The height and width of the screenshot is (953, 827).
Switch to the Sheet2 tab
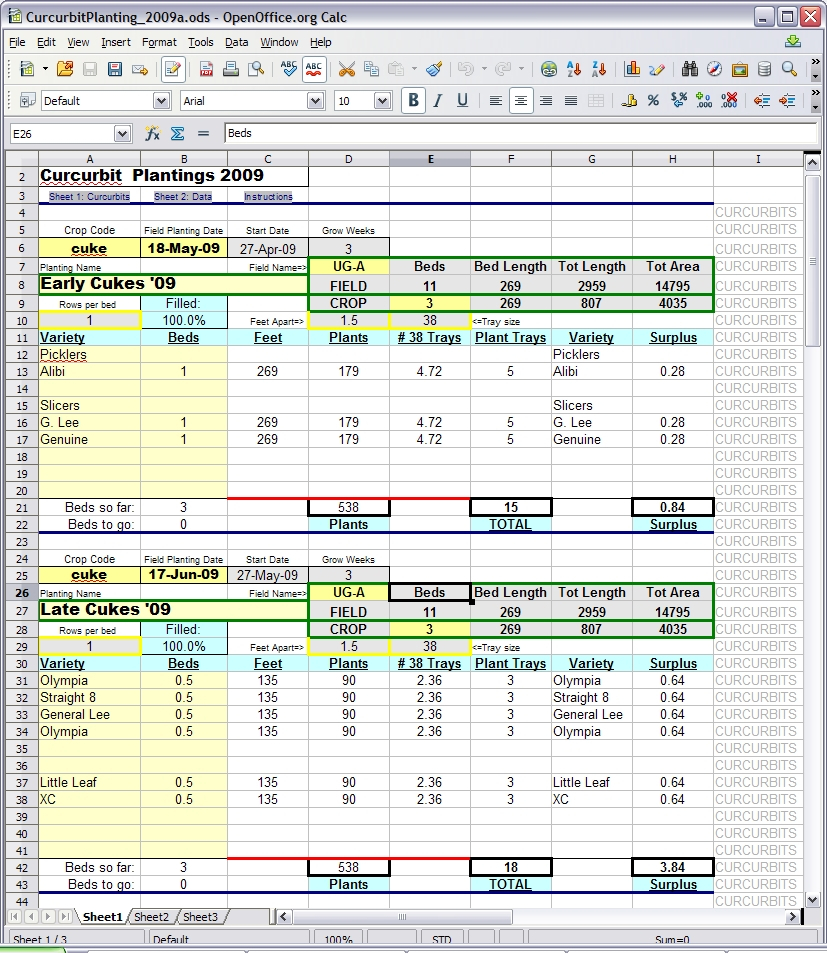point(152,916)
